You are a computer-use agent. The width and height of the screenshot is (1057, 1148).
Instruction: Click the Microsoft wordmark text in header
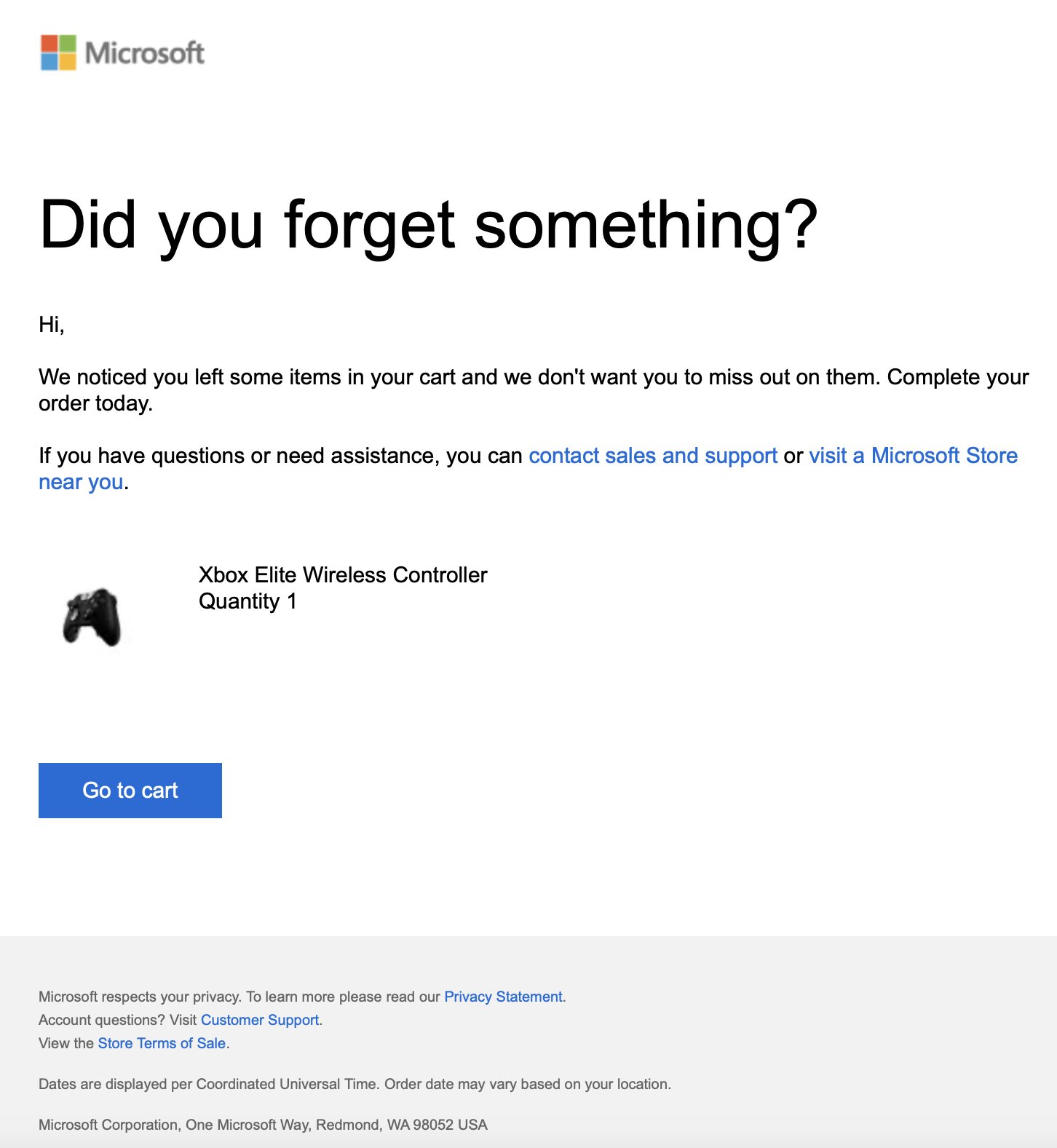(x=145, y=53)
